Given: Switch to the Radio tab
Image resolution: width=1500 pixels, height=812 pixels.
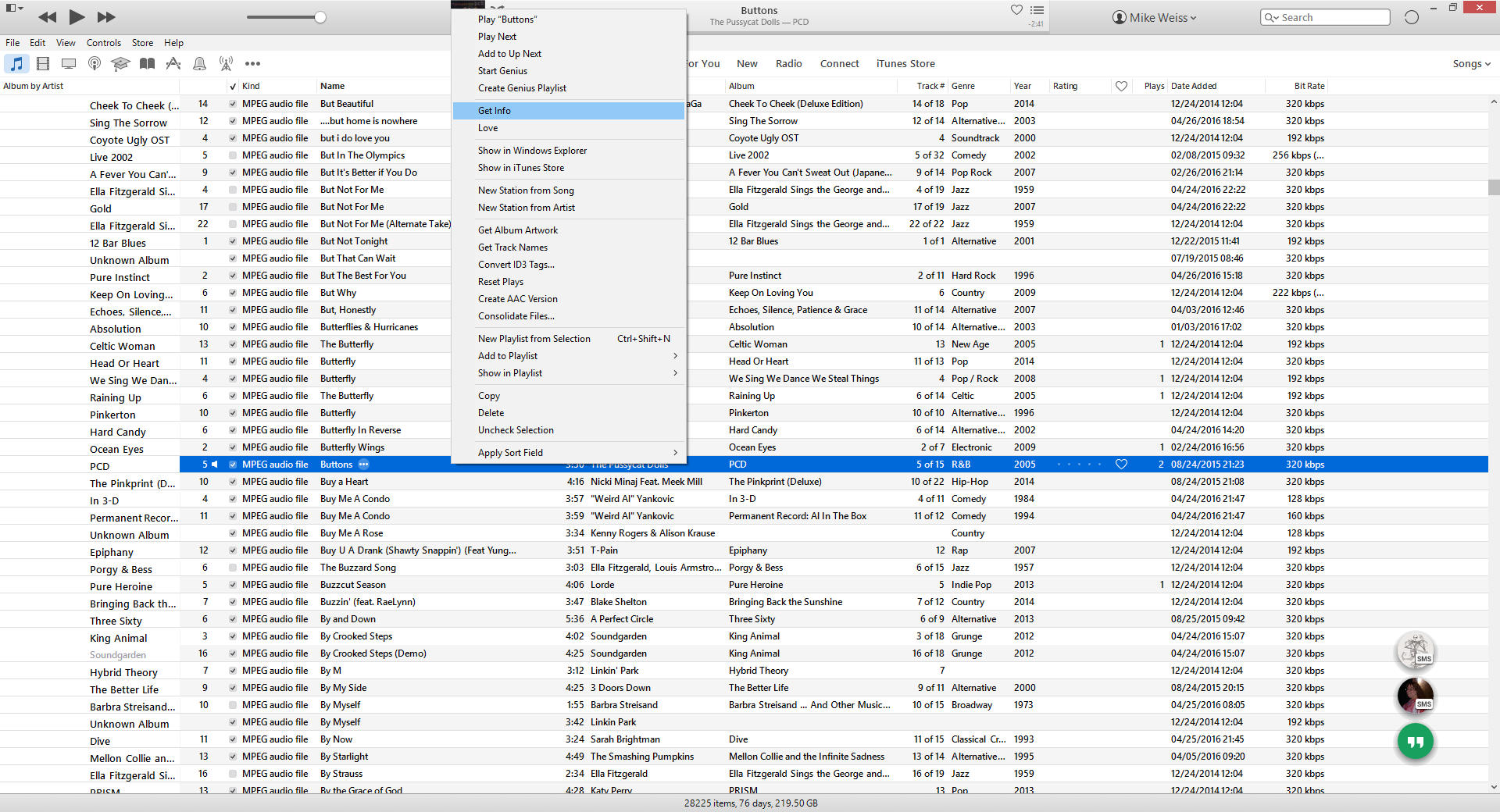Looking at the screenshot, I should click(x=788, y=64).
